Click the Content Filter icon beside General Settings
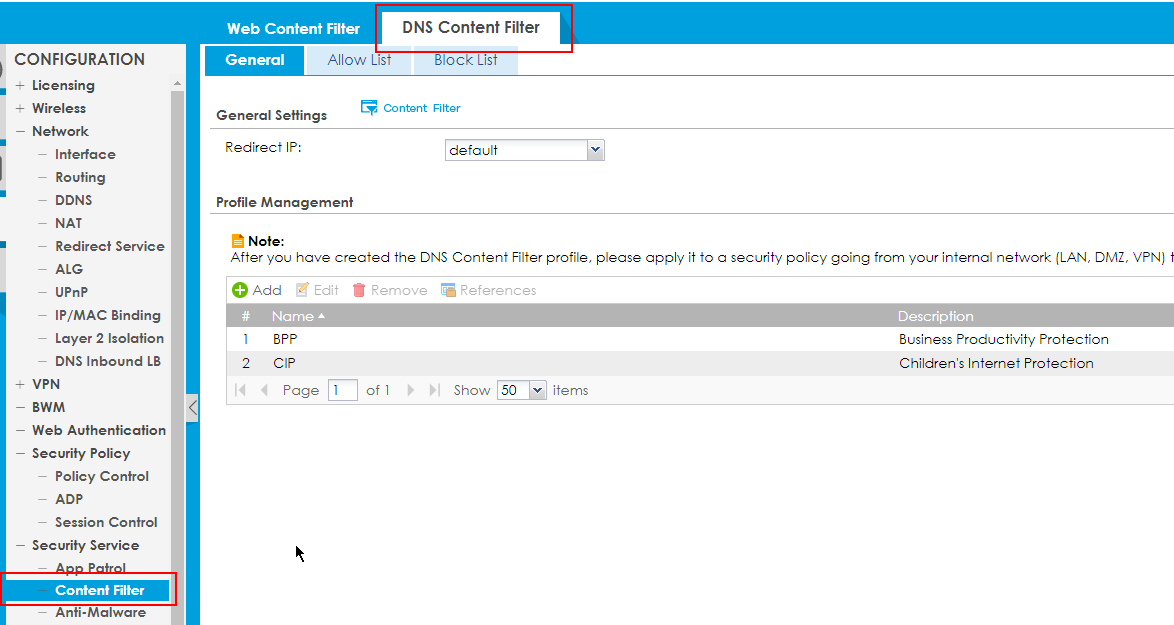Image resolution: width=1174 pixels, height=625 pixels. pos(369,107)
